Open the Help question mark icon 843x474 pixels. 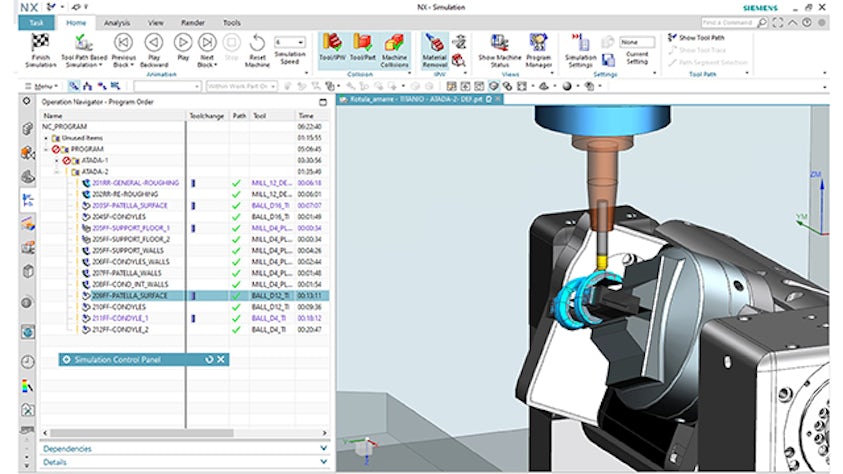click(x=806, y=23)
